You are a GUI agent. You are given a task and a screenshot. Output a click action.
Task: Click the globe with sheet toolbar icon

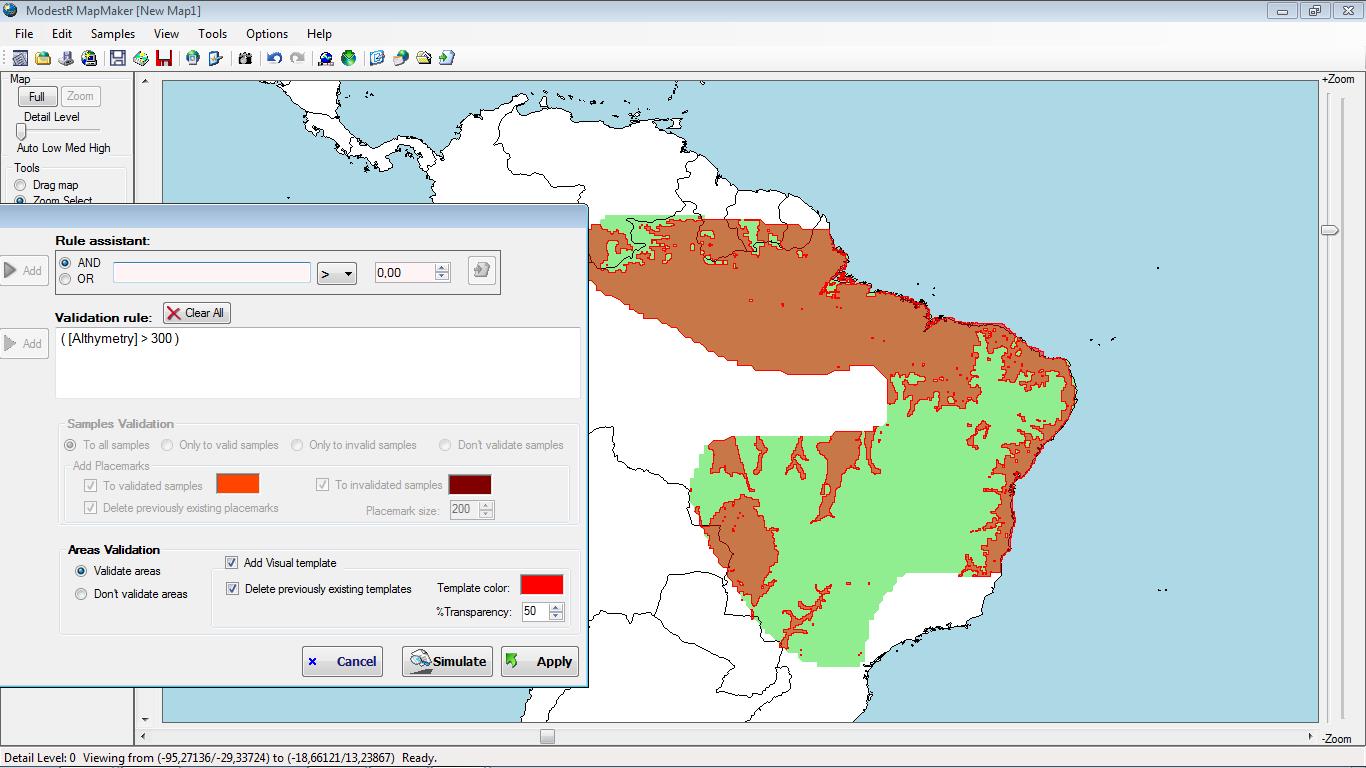coord(400,58)
